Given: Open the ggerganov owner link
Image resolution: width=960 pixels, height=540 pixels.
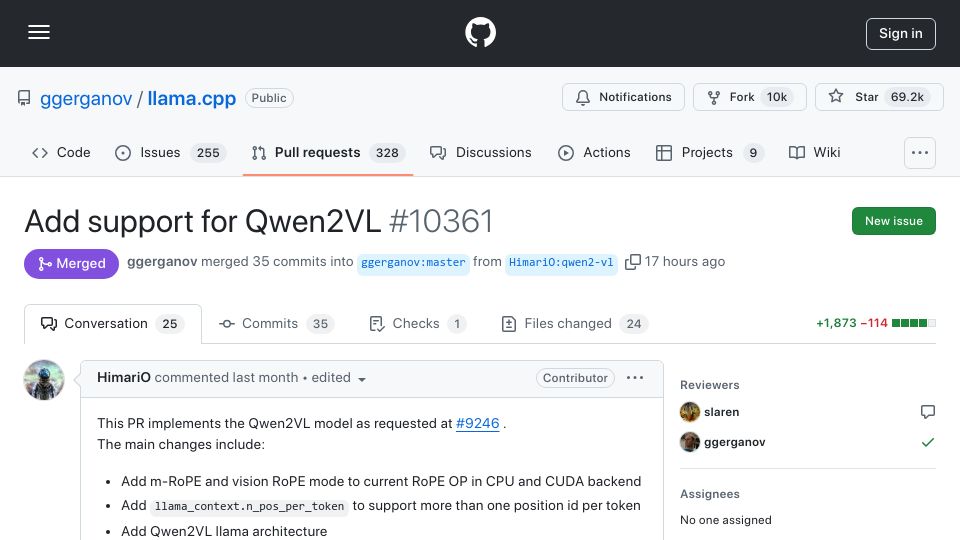Looking at the screenshot, I should click(x=86, y=99).
